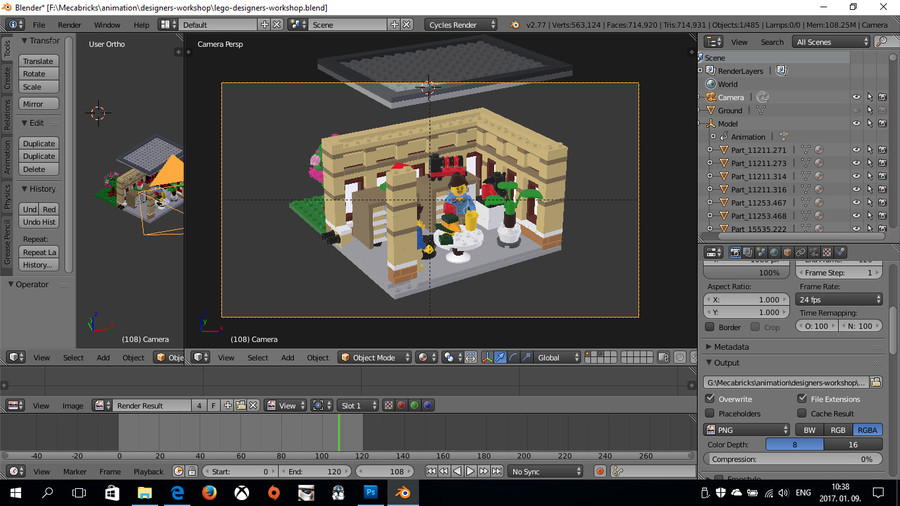Show color and alpha channels checker icon

pyautogui.click(x=389, y=406)
